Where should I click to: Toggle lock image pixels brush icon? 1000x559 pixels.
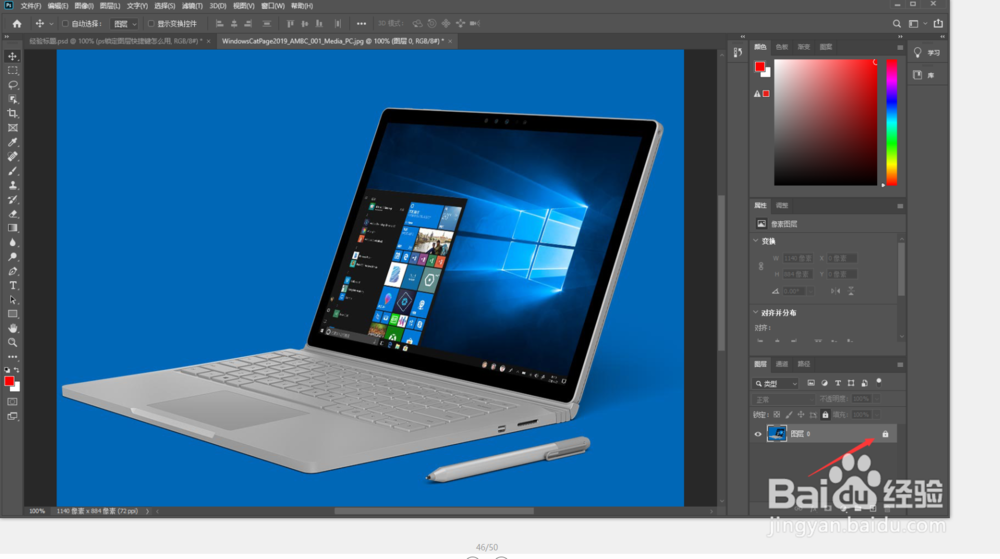tap(789, 415)
